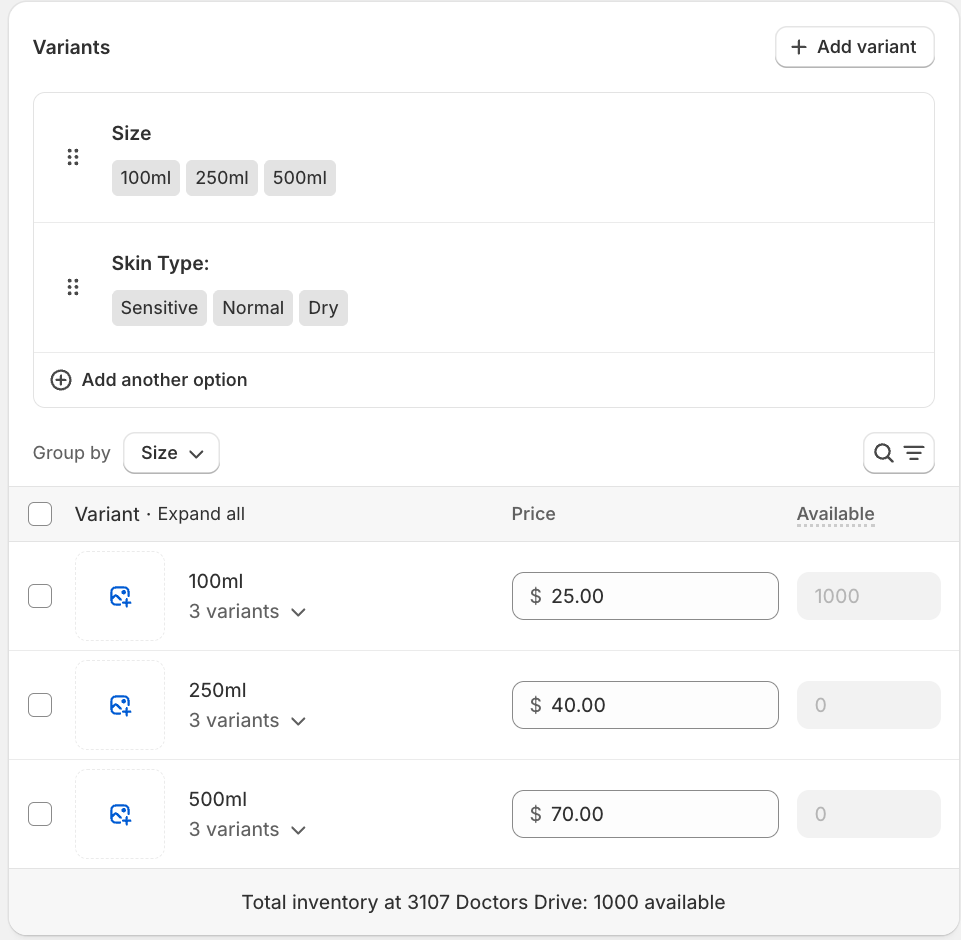The width and height of the screenshot is (961, 940).
Task: Check the select-all checkbox in the table header
Action: tap(40, 513)
